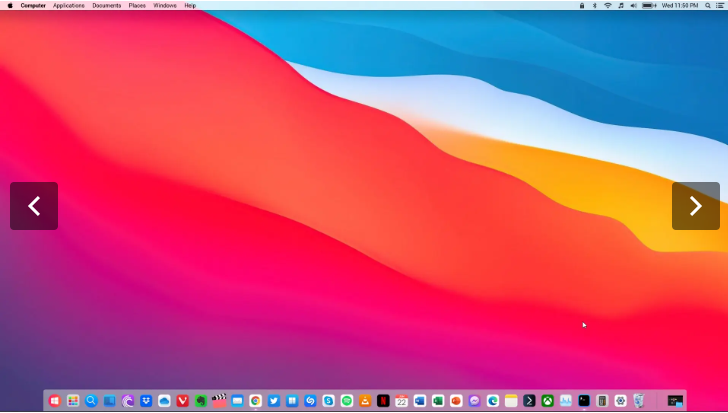Go to the next image arrow
The width and height of the screenshot is (728, 413).
pyautogui.click(x=695, y=206)
